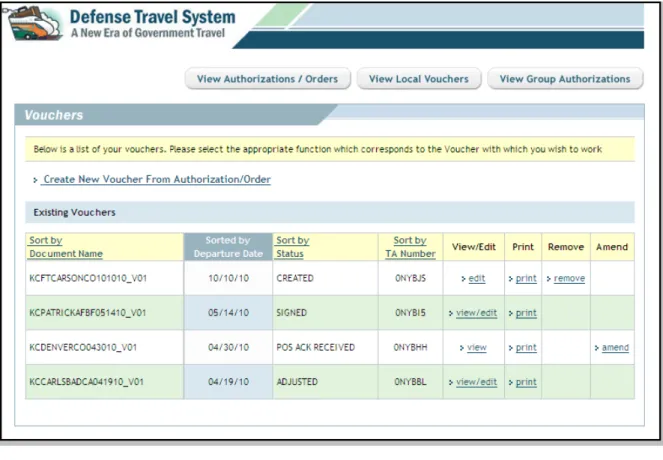Click TA number 0NYBHH
Screen dimensions: 663x460
click(x=410, y=348)
